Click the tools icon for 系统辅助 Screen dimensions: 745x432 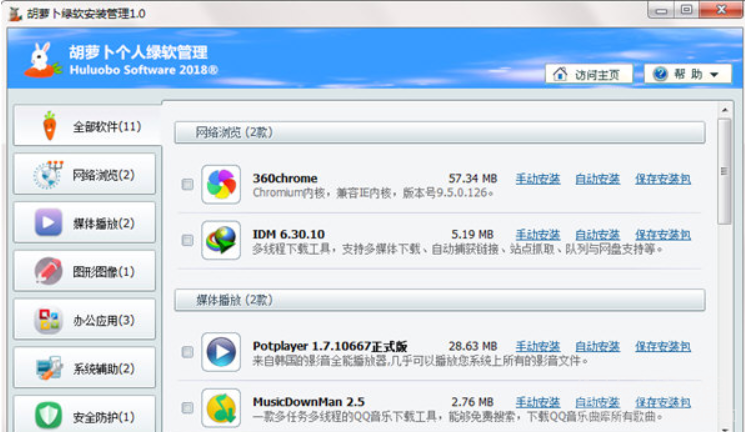click(48, 368)
